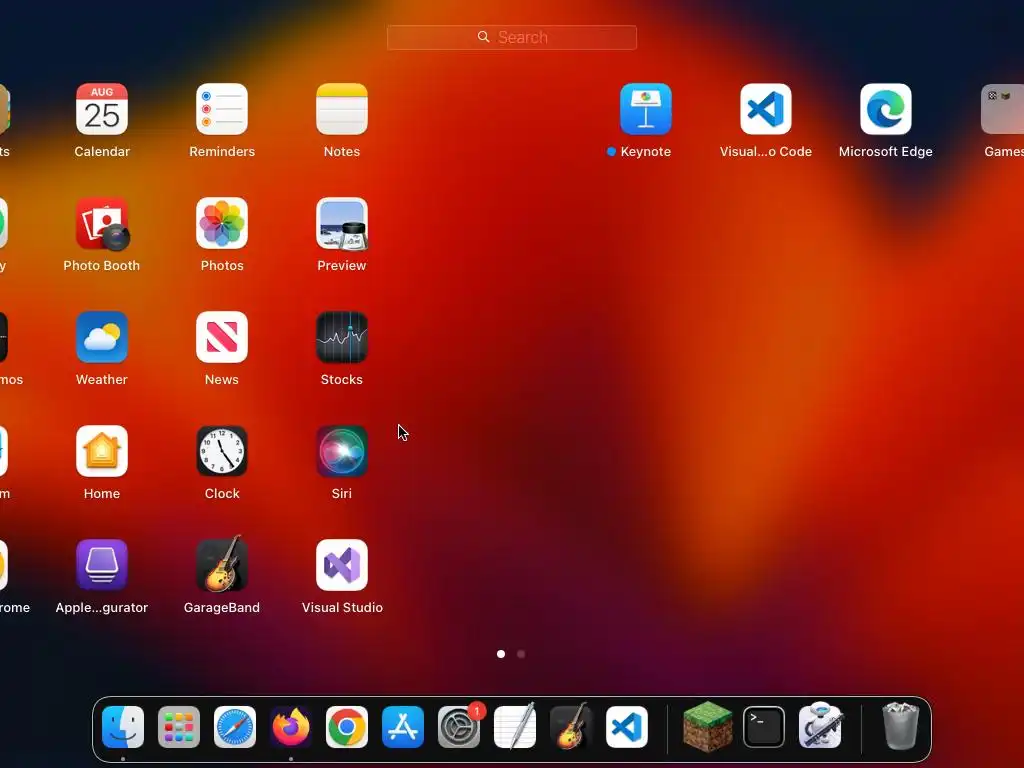This screenshot has height=768, width=1024.
Task: Select the first Launchpad page dot
Action: tap(501, 654)
